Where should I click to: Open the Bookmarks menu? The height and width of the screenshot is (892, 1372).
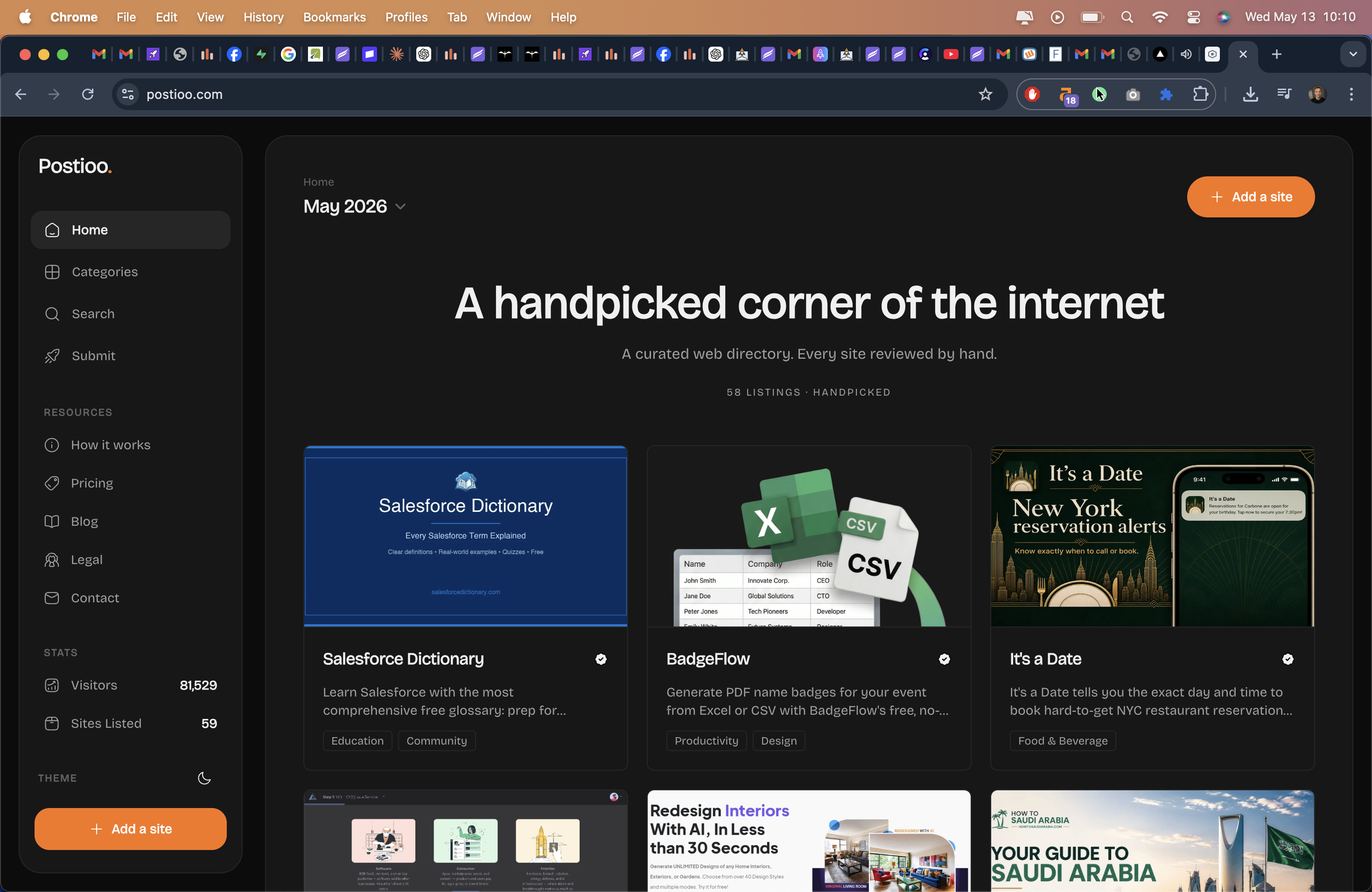point(334,17)
